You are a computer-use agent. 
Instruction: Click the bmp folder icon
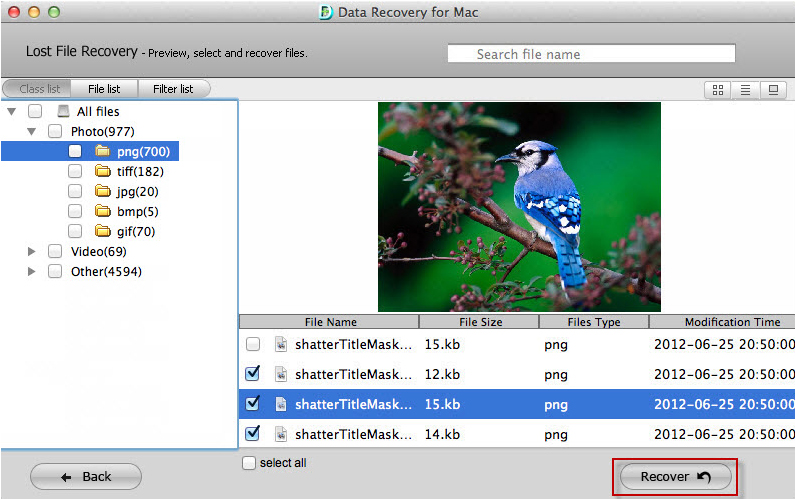tap(102, 211)
